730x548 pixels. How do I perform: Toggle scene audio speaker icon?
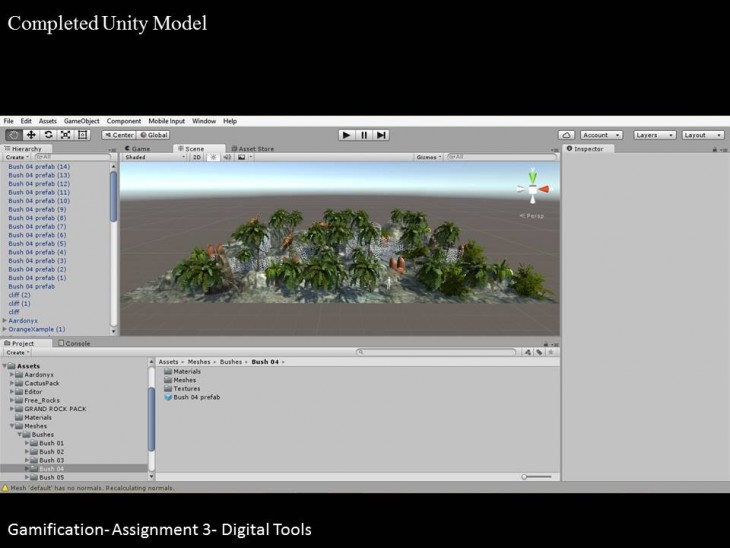tap(227, 157)
